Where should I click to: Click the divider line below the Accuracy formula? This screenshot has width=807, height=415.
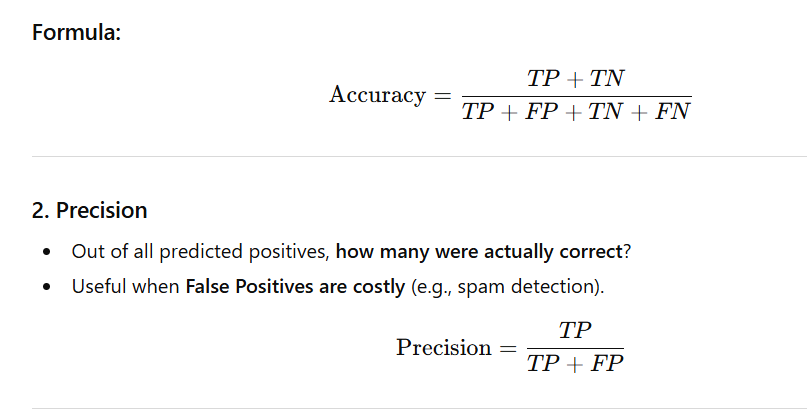pyautogui.click(x=419, y=157)
